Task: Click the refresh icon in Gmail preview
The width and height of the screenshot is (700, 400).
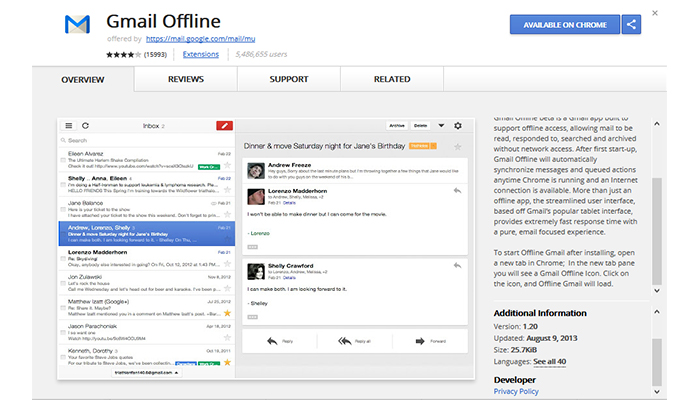Action: pyautogui.click(x=85, y=126)
